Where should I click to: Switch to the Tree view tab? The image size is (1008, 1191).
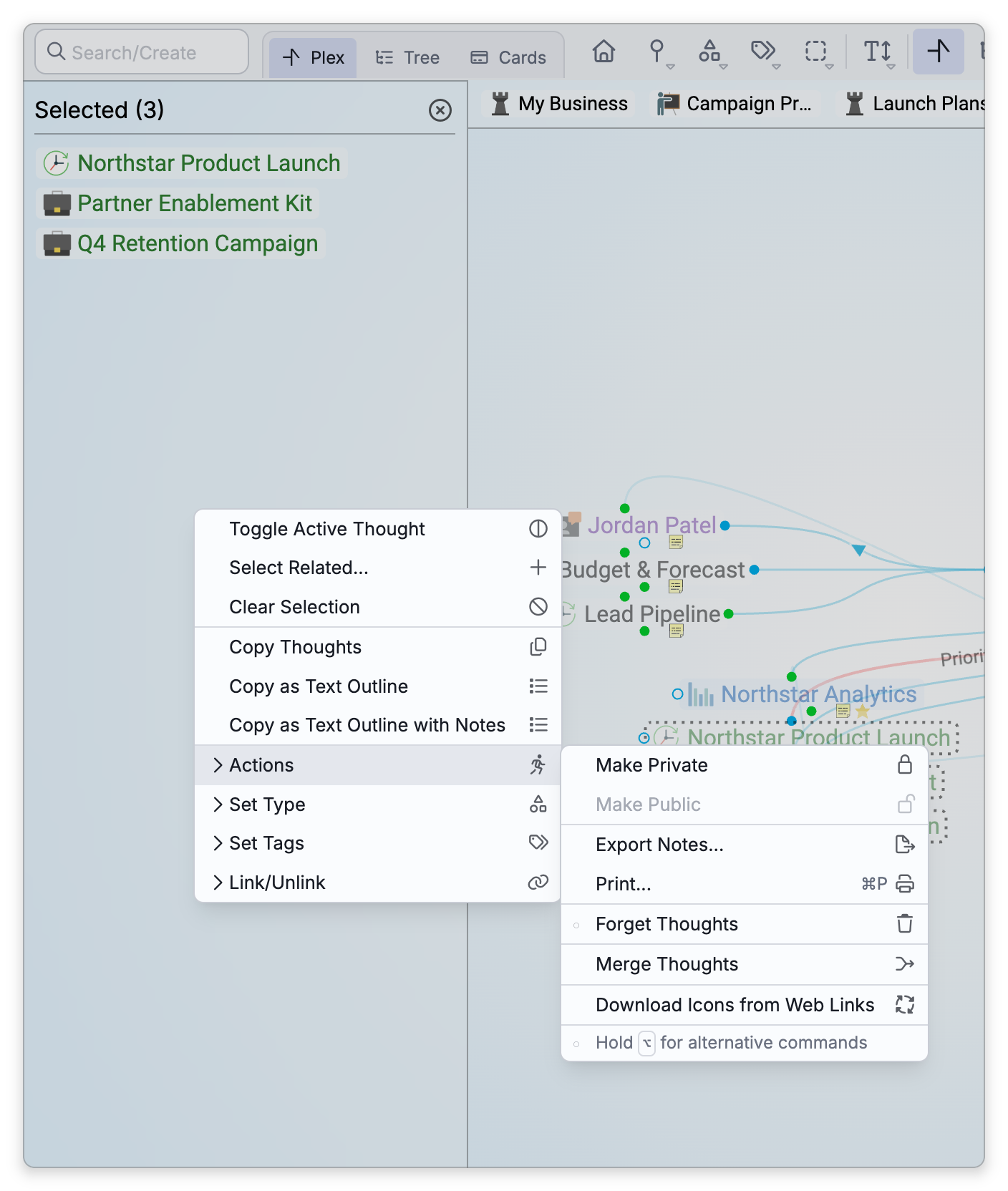click(x=407, y=57)
